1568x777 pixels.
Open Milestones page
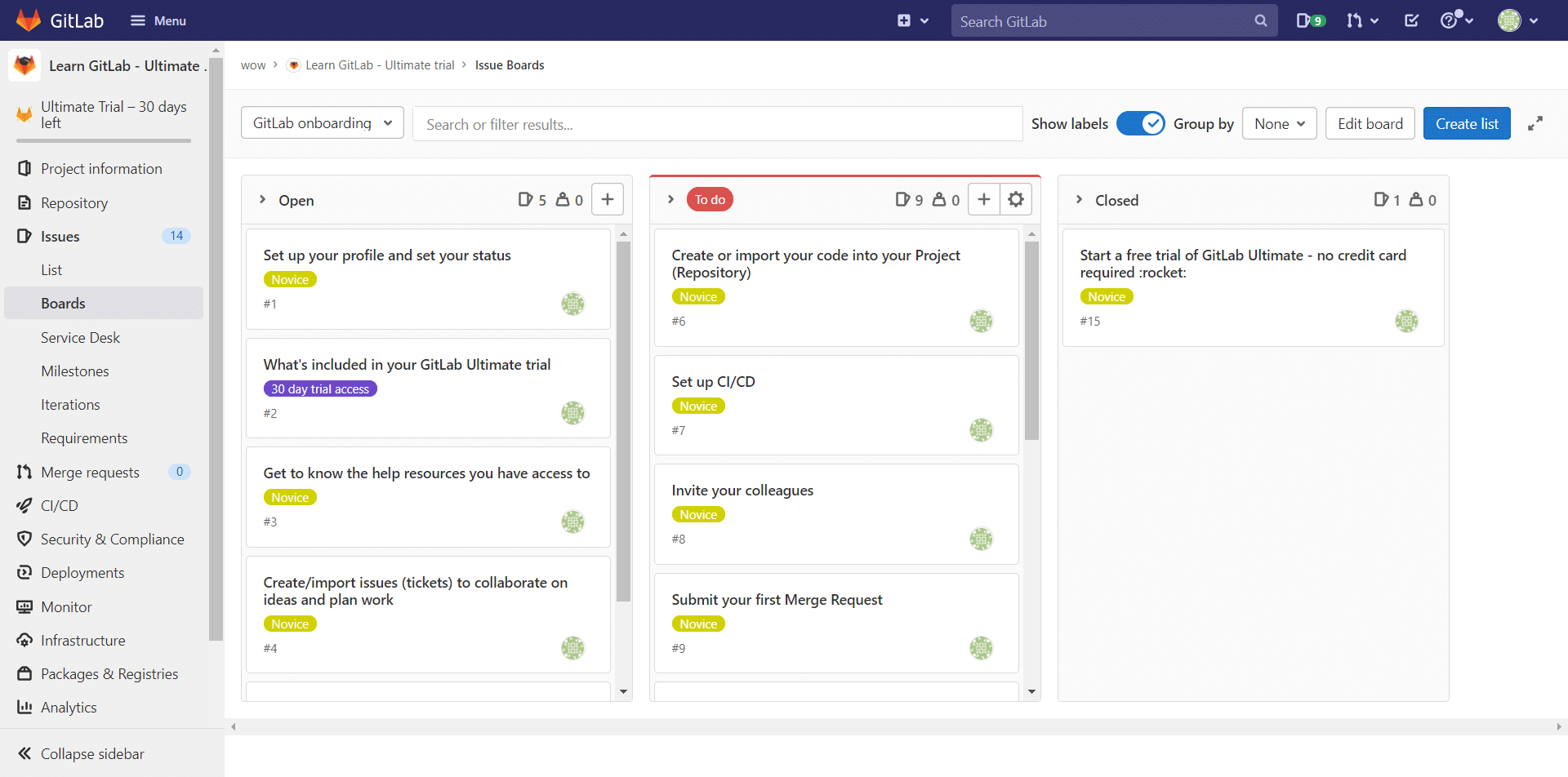pyautogui.click(x=75, y=371)
